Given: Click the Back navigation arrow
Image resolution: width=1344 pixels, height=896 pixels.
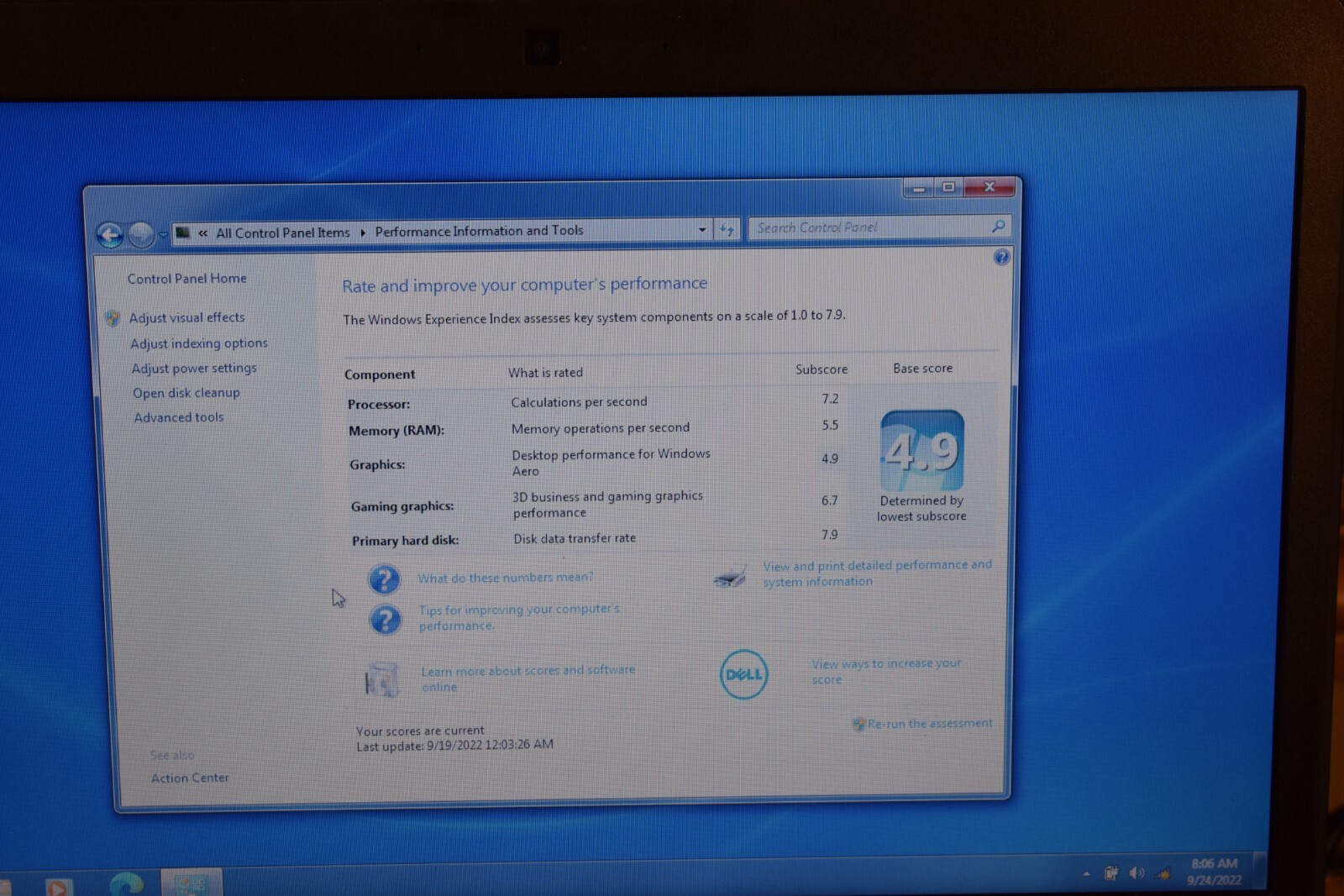Looking at the screenshot, I should [110, 235].
